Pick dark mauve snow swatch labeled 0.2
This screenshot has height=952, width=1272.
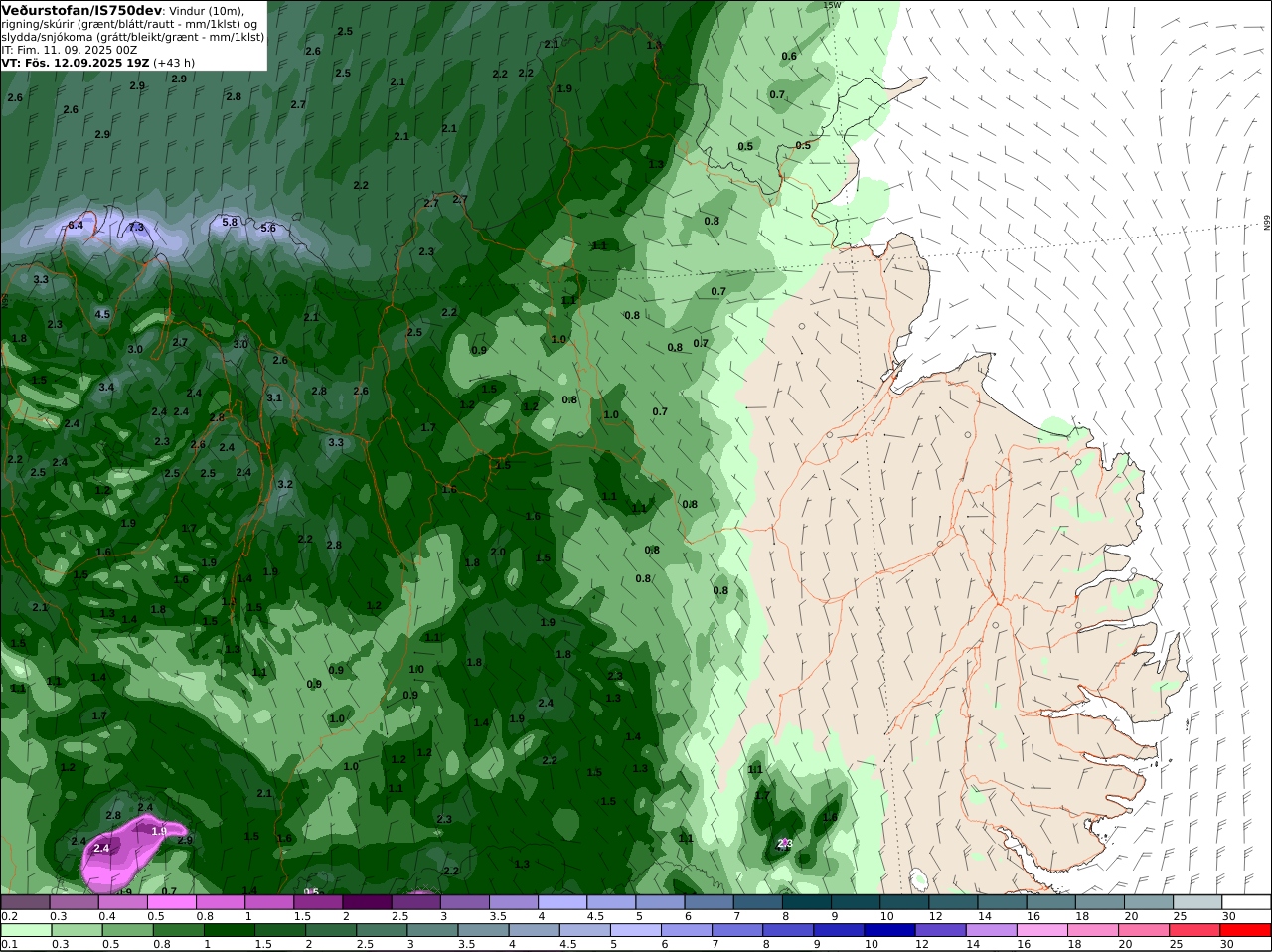pos(25,902)
